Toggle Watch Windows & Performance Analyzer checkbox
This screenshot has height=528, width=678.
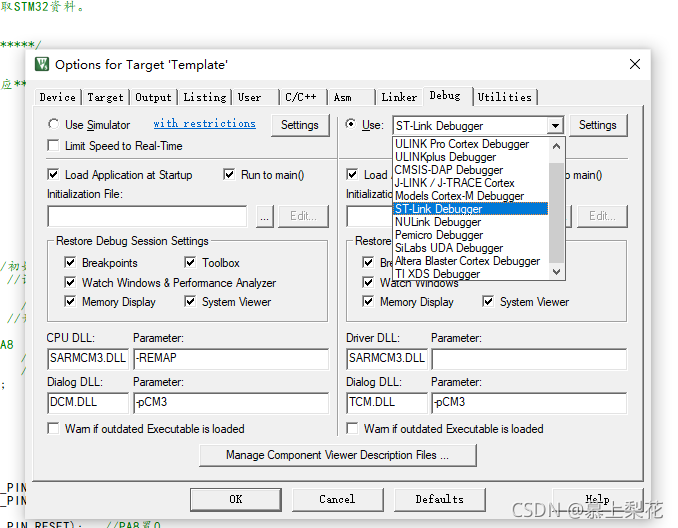70,282
